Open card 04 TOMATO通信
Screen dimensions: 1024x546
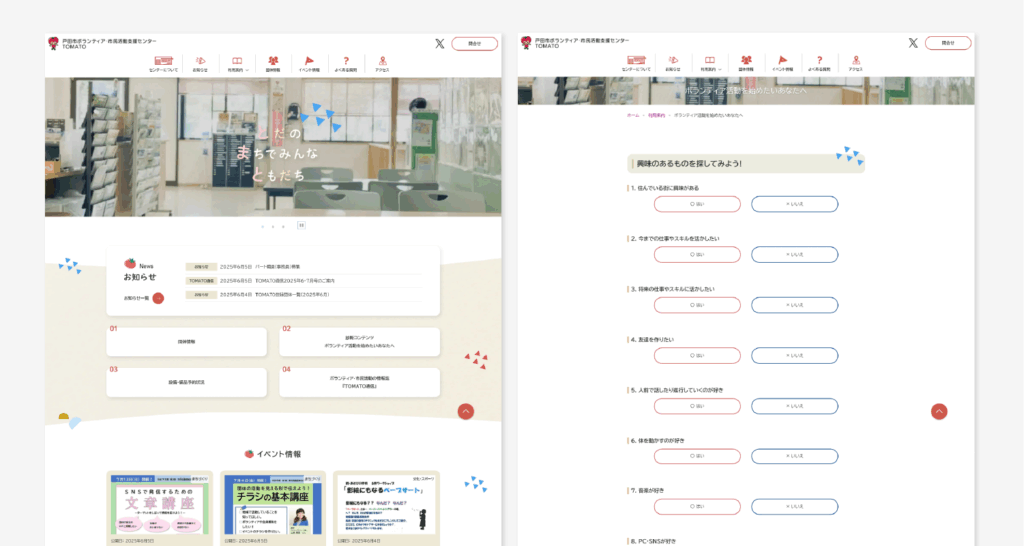coord(359,382)
